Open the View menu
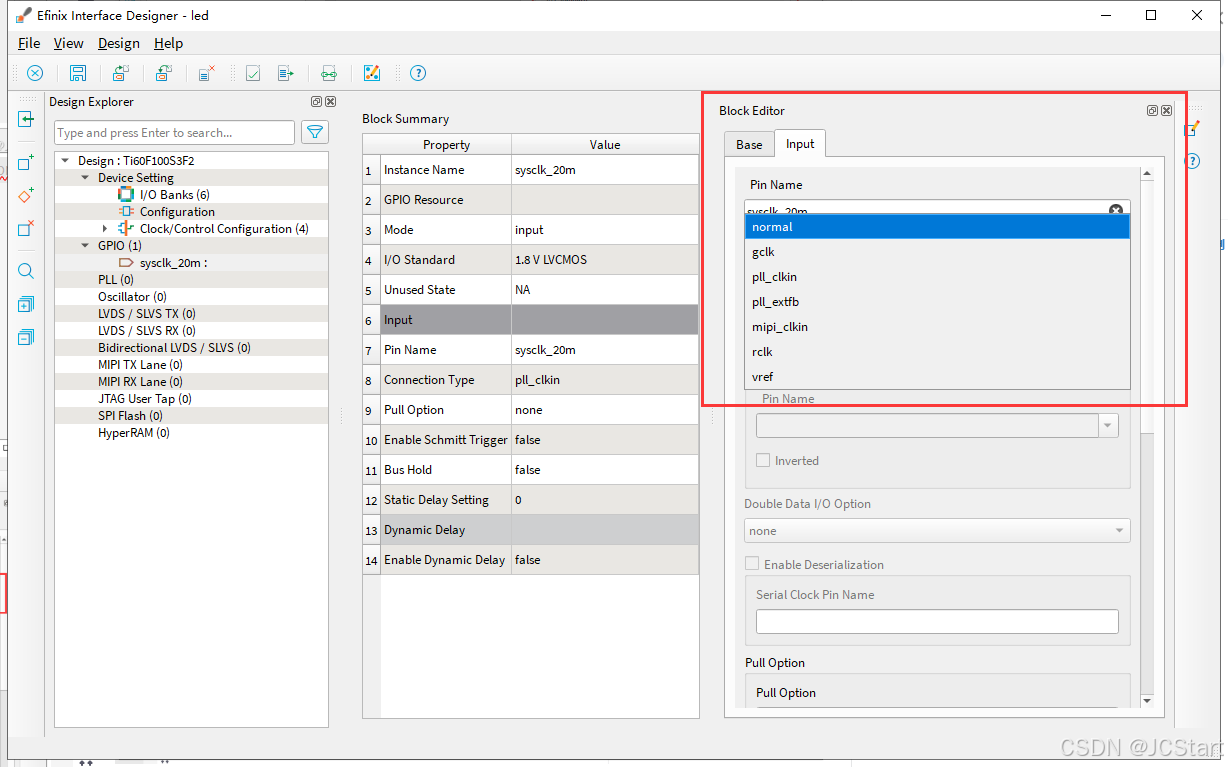This screenshot has width=1228, height=767. coord(68,43)
